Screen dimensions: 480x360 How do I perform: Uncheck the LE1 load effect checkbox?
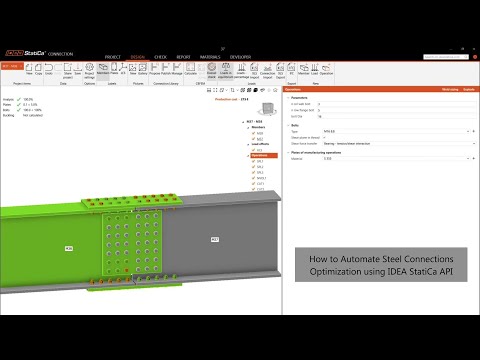click(x=253, y=150)
